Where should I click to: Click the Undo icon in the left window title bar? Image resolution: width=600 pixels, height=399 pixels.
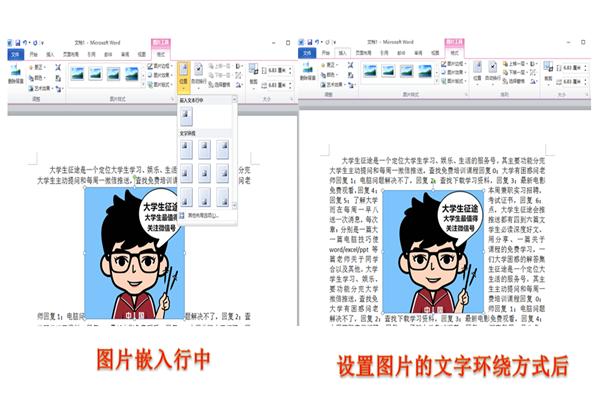25,43
